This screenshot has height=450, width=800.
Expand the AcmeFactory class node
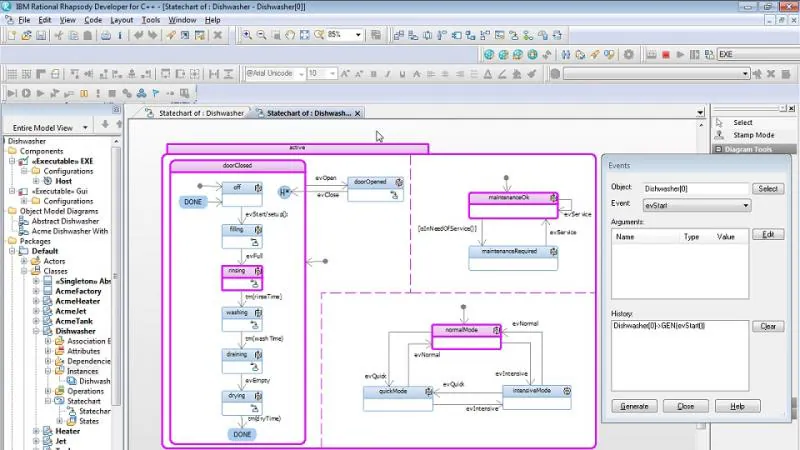point(36,291)
